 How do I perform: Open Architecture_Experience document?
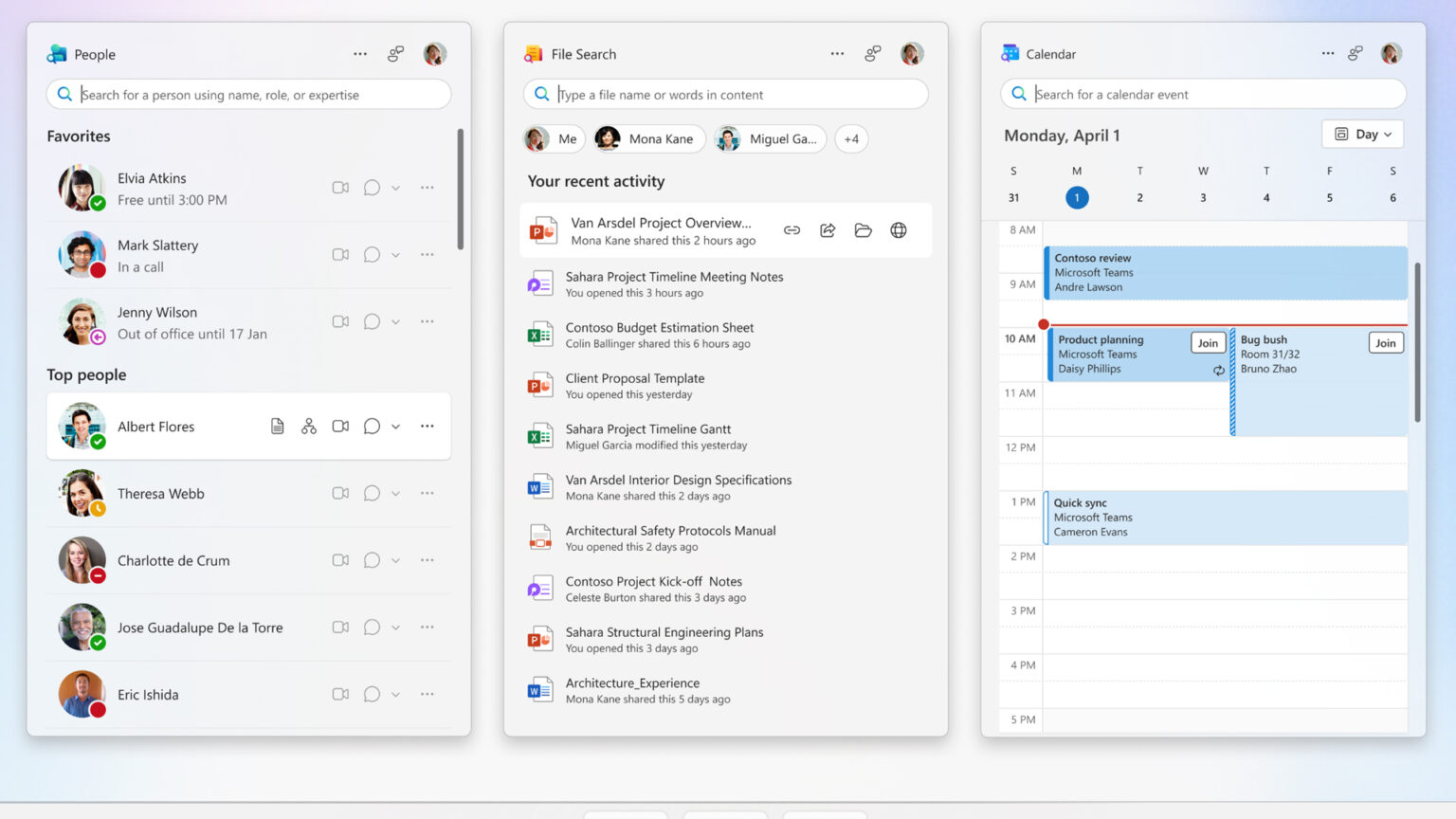[725, 690]
